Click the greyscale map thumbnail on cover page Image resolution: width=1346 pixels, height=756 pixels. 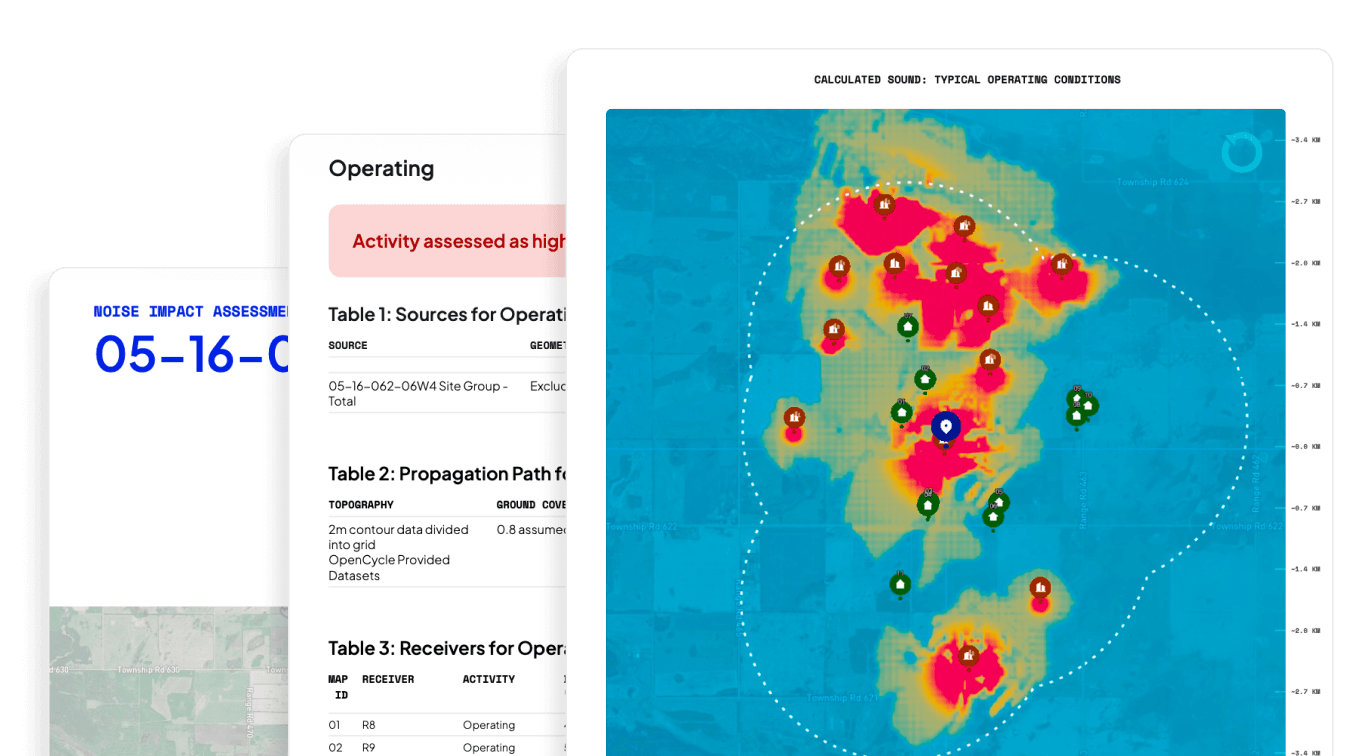168,680
